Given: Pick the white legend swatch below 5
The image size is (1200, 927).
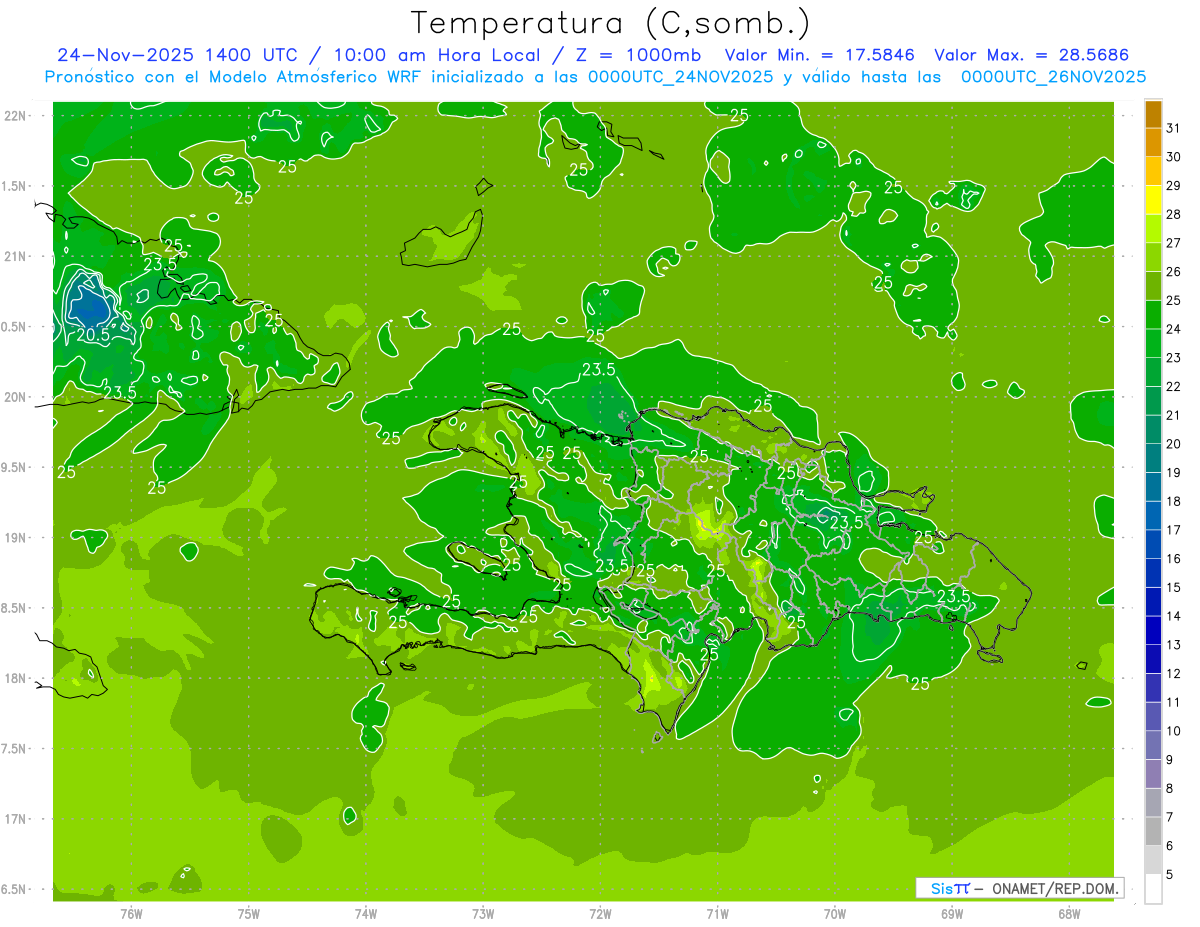Looking at the screenshot, I should tap(1153, 889).
